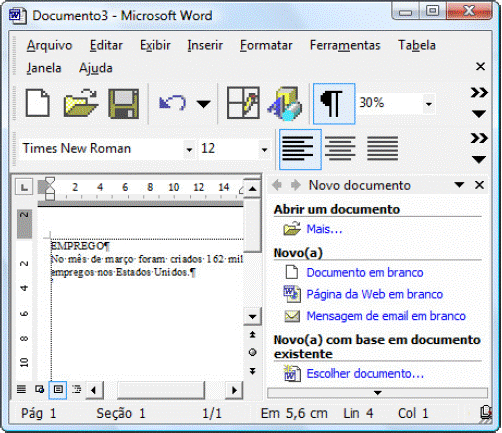
Task: Expand the 30% zoom dropdown
Action: click(429, 104)
